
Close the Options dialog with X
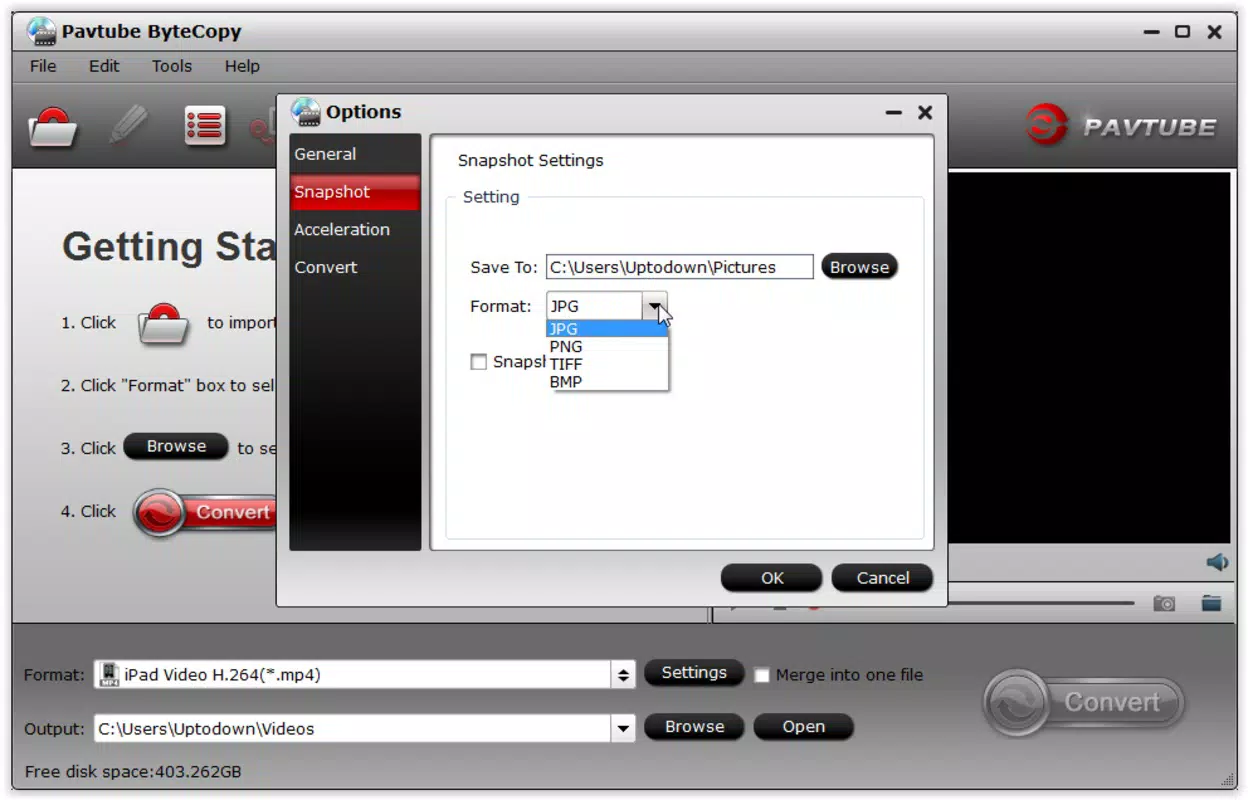(925, 113)
